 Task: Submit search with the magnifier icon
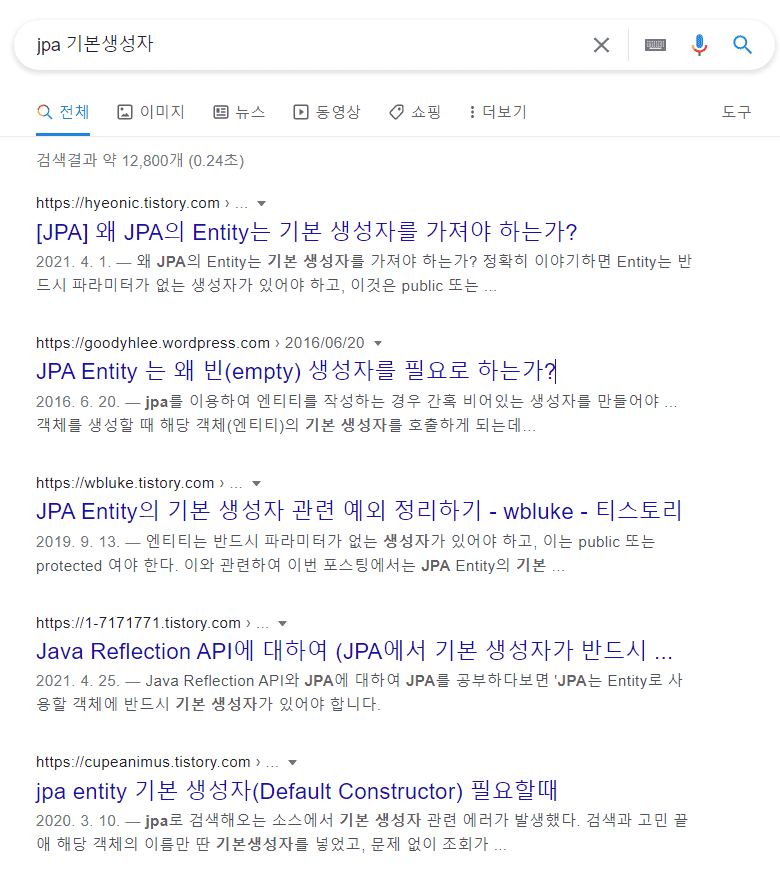(742, 45)
